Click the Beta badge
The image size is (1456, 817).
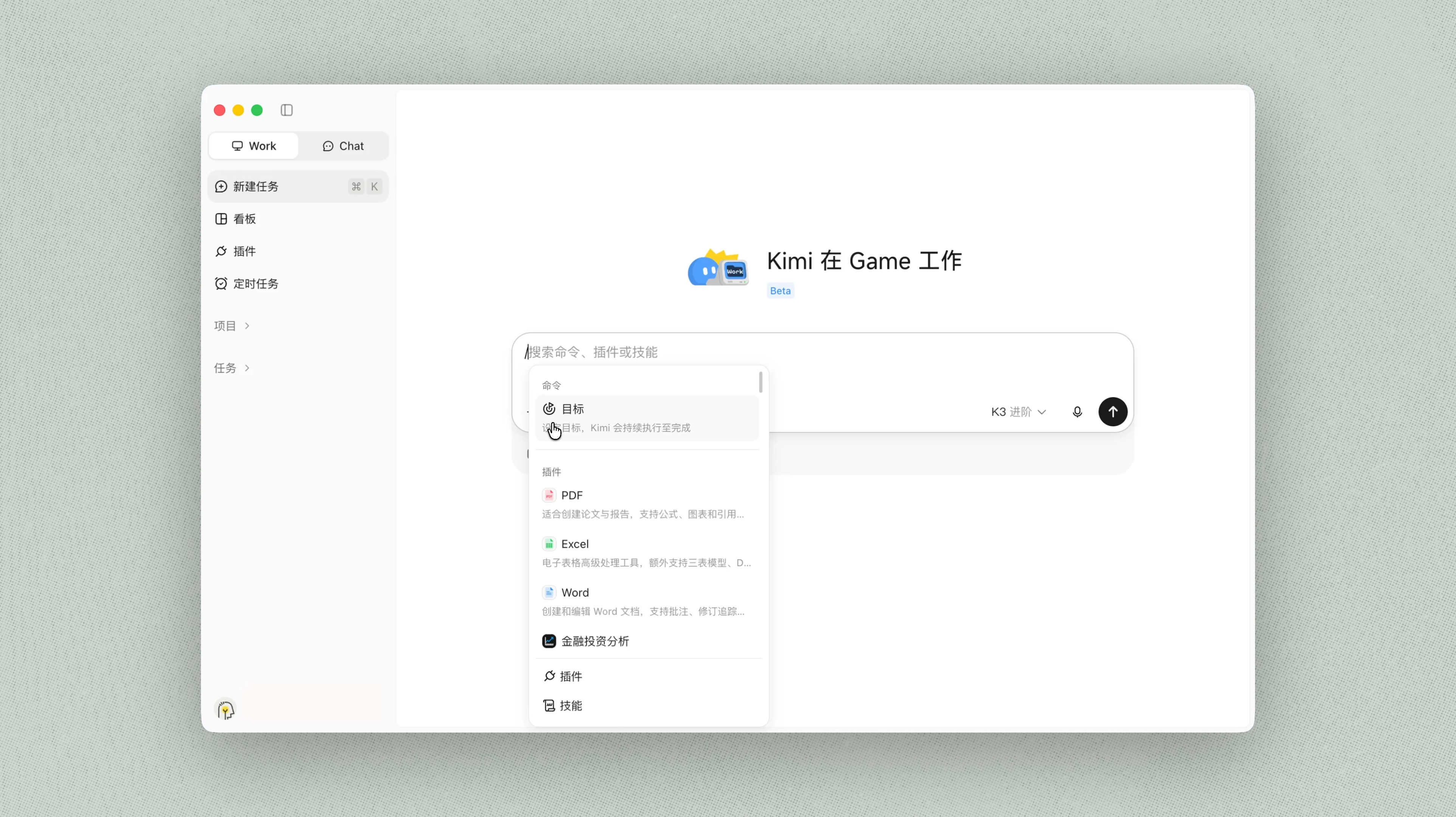coord(780,290)
